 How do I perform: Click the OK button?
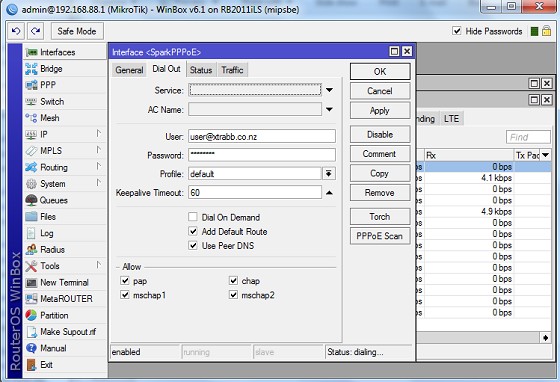[380, 71]
